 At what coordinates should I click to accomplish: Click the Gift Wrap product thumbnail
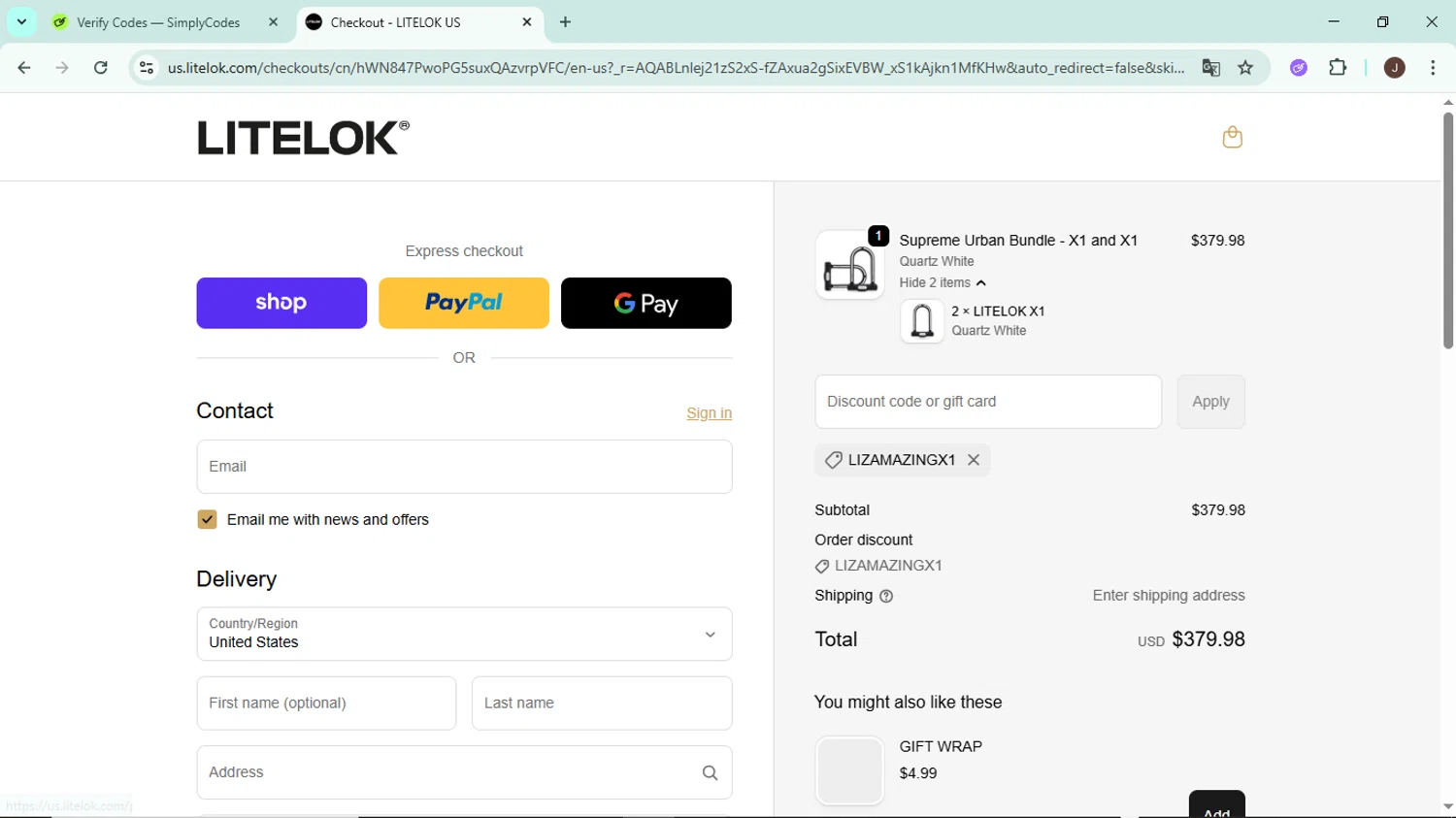(x=849, y=771)
